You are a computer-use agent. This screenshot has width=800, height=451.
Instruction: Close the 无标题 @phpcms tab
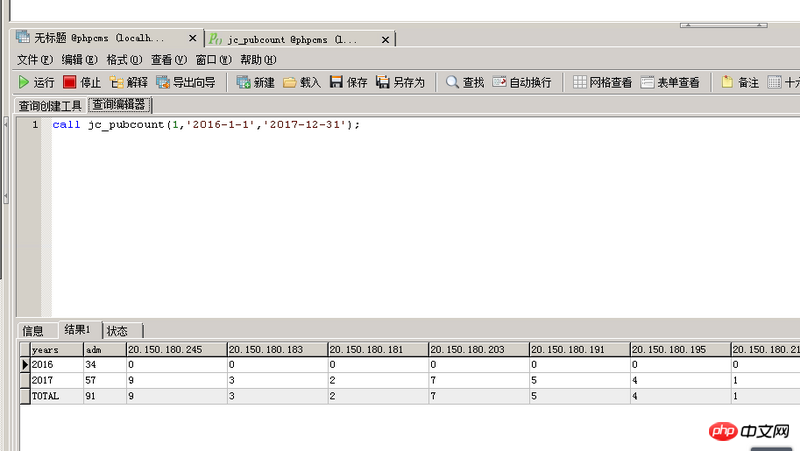[x=192, y=38]
